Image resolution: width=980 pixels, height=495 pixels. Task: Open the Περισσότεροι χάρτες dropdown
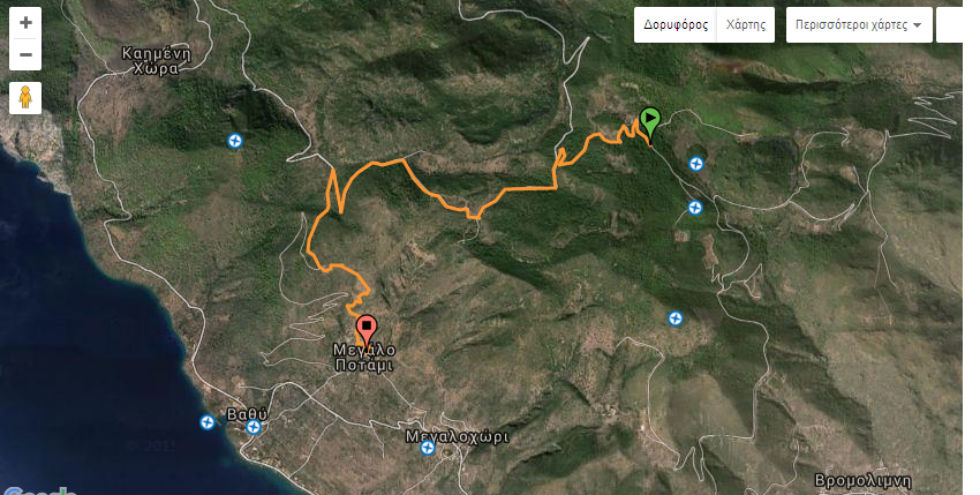point(859,25)
